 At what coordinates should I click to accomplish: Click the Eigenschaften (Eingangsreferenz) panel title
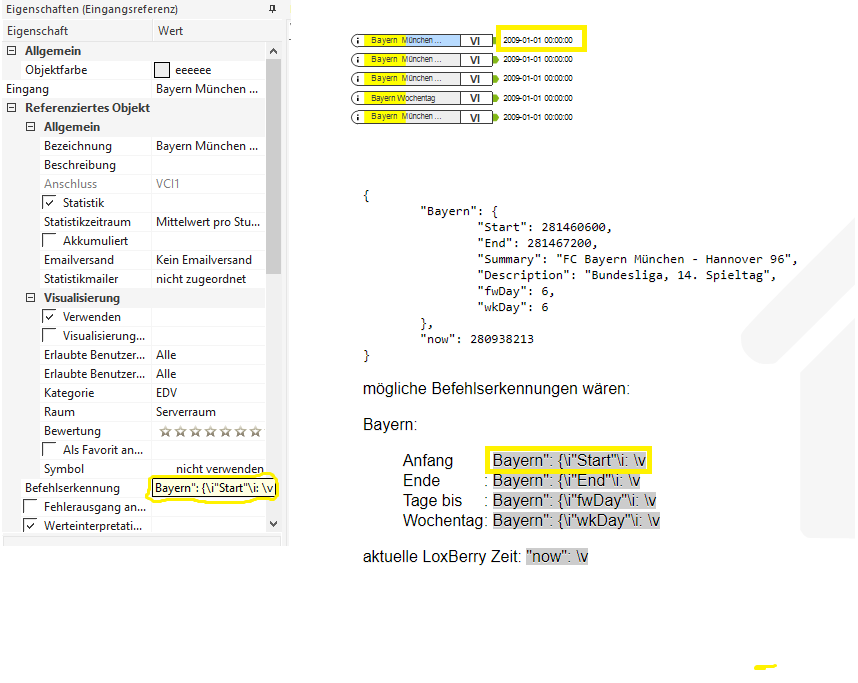click(x=92, y=9)
